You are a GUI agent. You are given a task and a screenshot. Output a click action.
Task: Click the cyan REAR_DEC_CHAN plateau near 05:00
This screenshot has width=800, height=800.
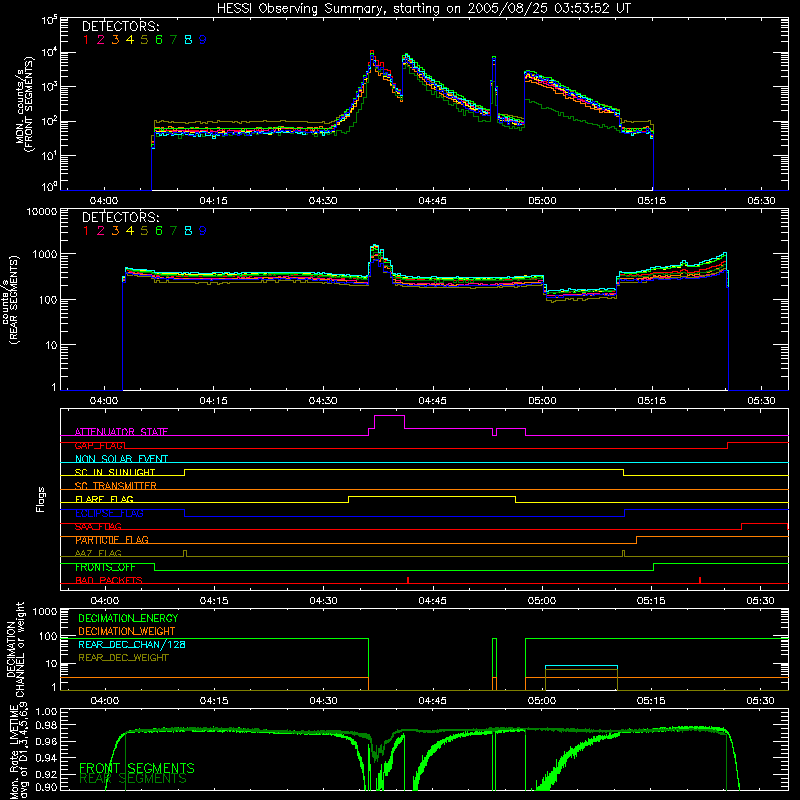tap(581, 666)
